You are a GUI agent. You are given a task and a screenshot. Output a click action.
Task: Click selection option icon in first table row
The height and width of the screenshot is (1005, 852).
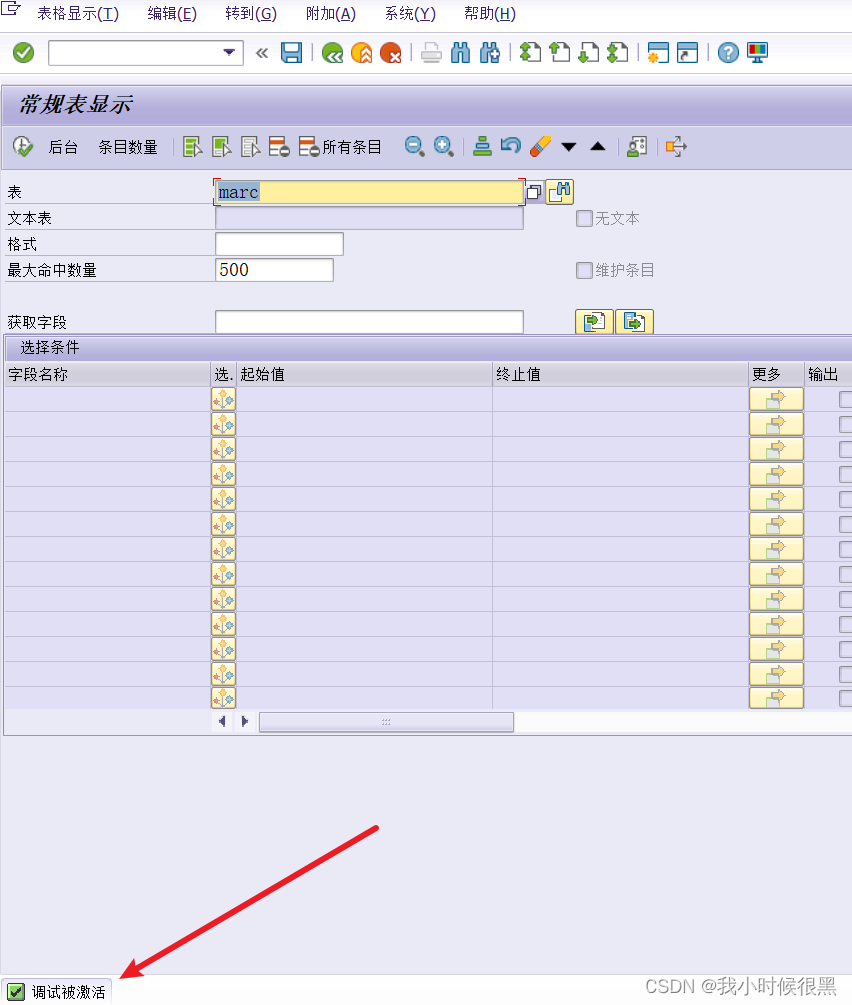coord(224,399)
